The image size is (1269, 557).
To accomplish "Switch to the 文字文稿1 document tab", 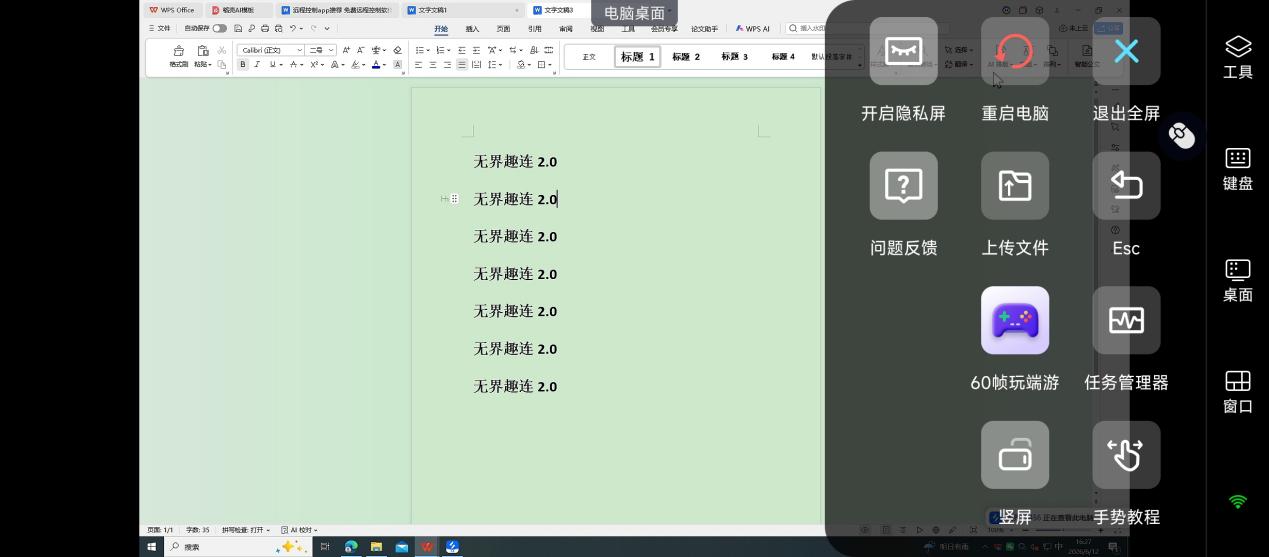I will pyautogui.click(x=462, y=10).
